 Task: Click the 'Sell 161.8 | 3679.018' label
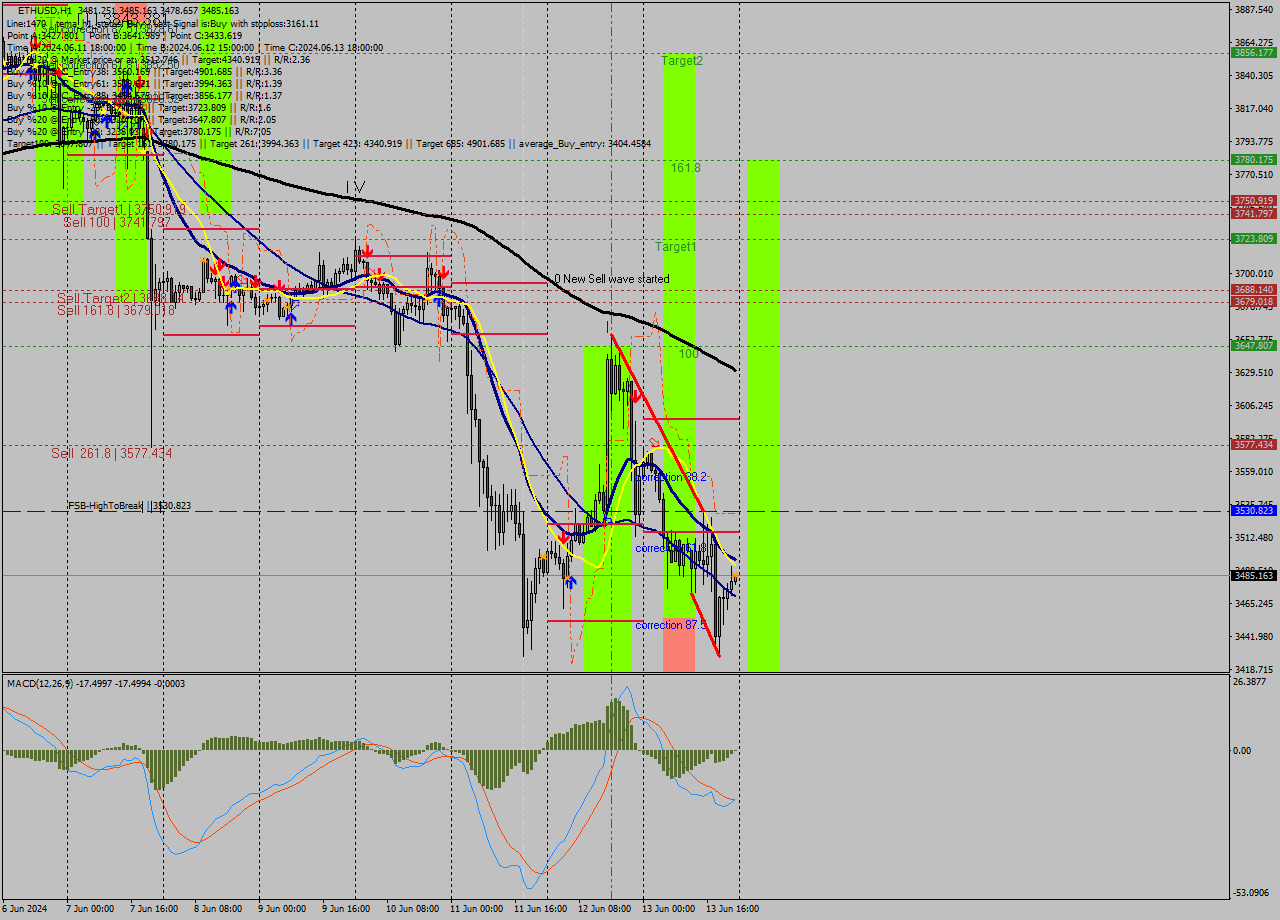(116, 310)
